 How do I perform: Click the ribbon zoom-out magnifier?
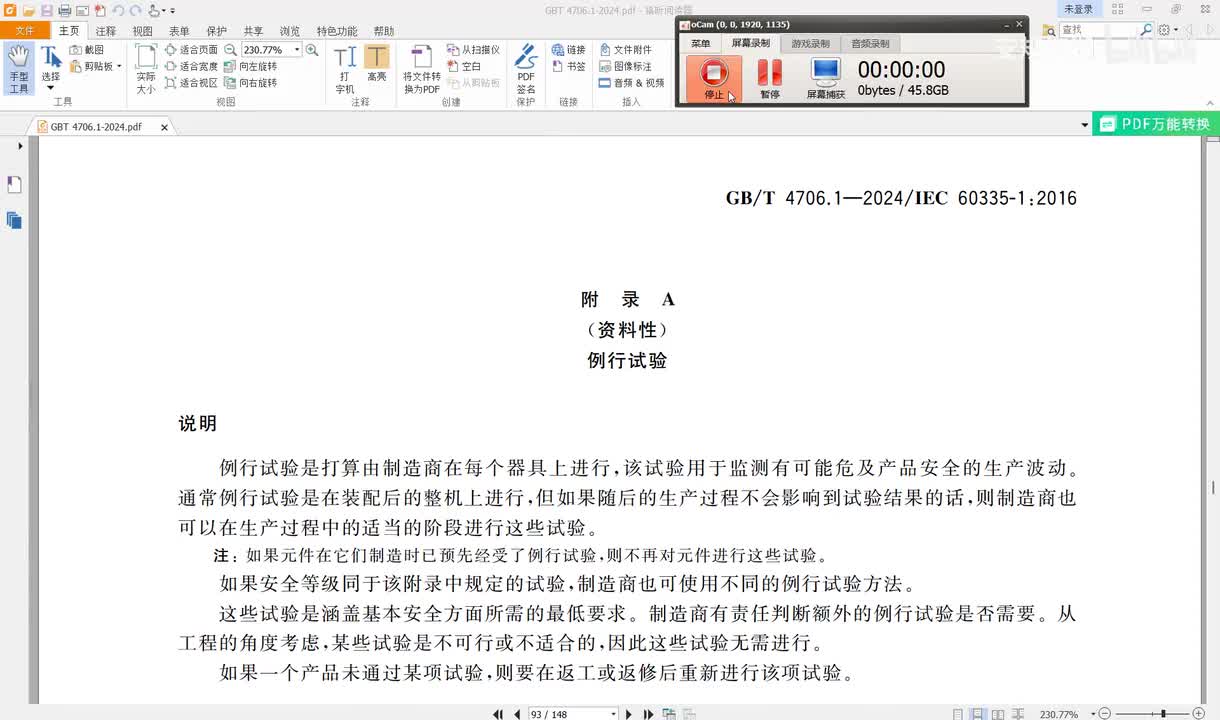[x=231, y=50]
